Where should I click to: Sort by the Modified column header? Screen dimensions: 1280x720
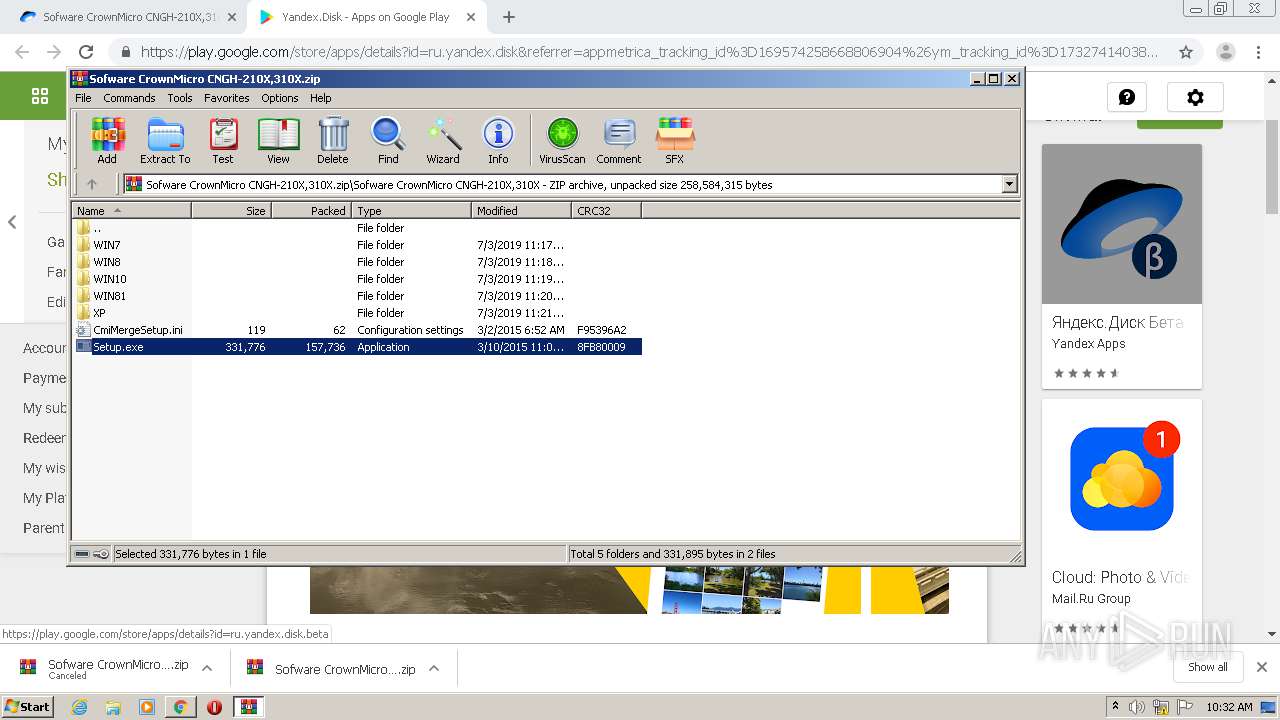pyautogui.click(x=521, y=210)
